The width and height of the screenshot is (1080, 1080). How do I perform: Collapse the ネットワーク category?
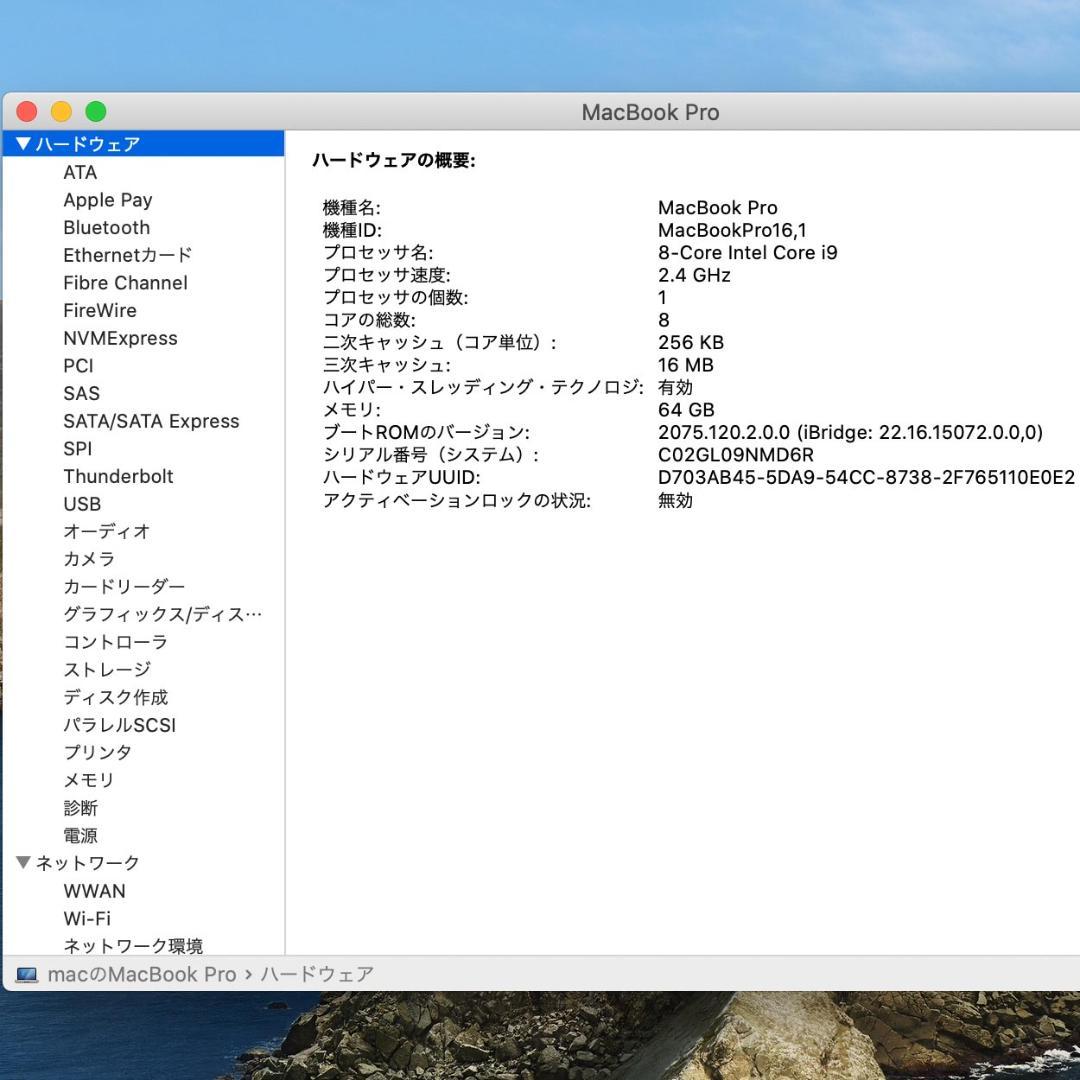point(22,862)
